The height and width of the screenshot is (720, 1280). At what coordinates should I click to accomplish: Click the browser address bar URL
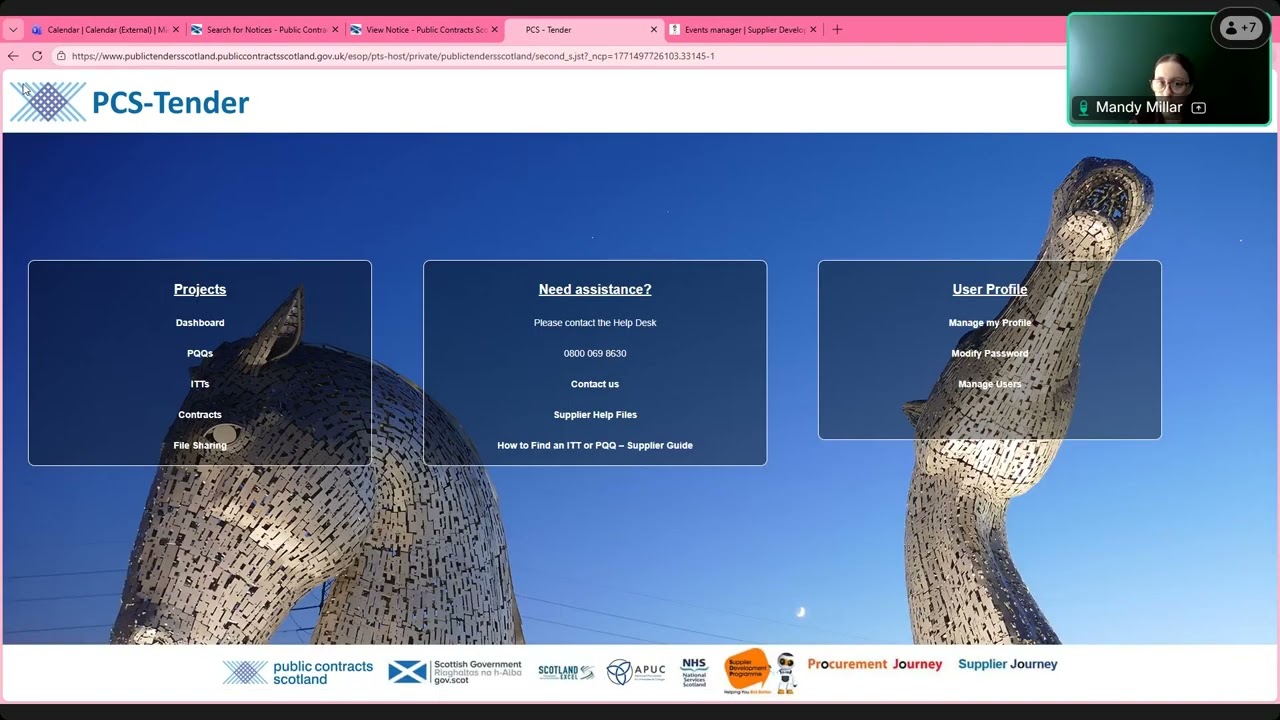[393, 56]
